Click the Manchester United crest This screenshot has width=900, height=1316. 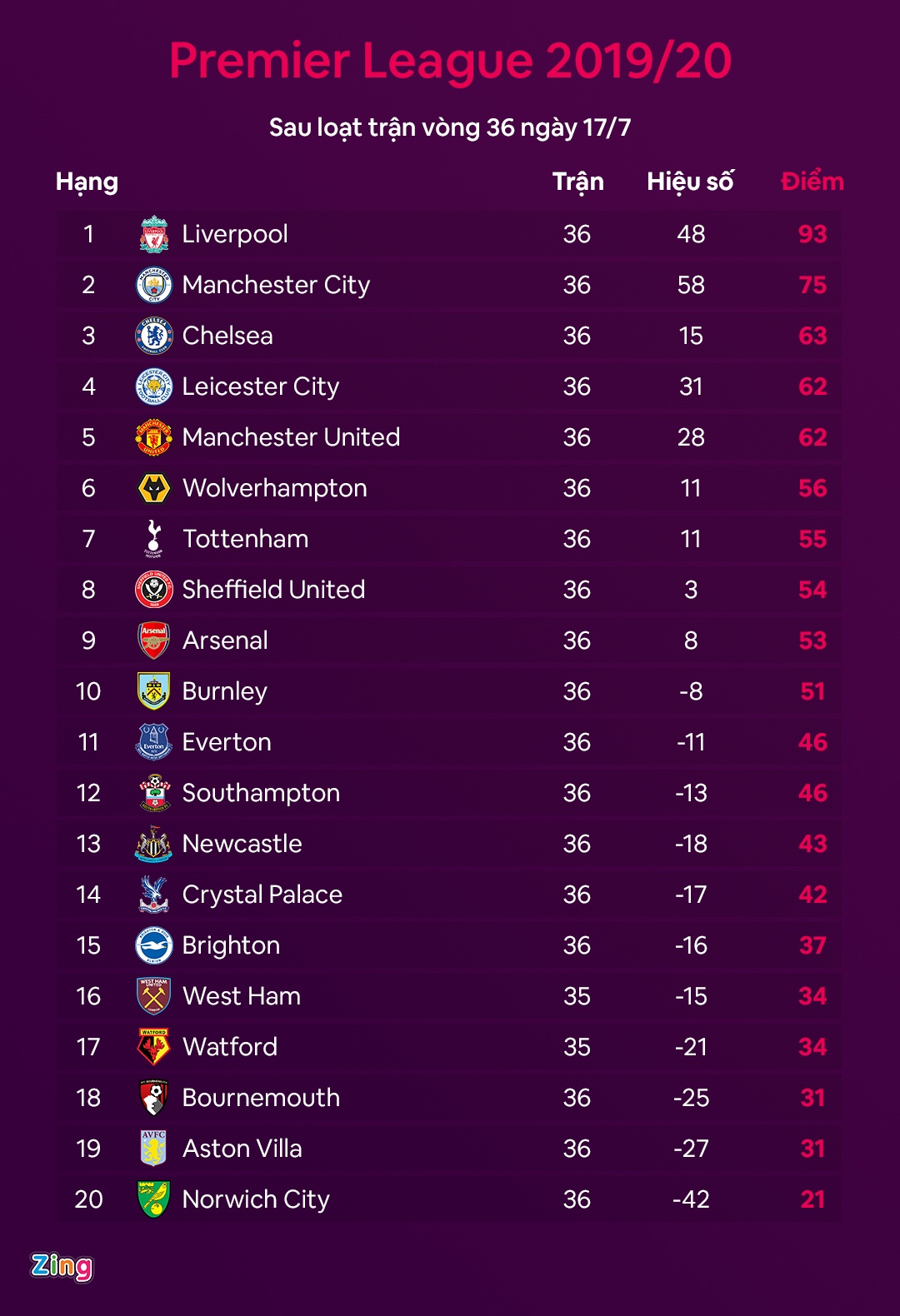click(154, 437)
